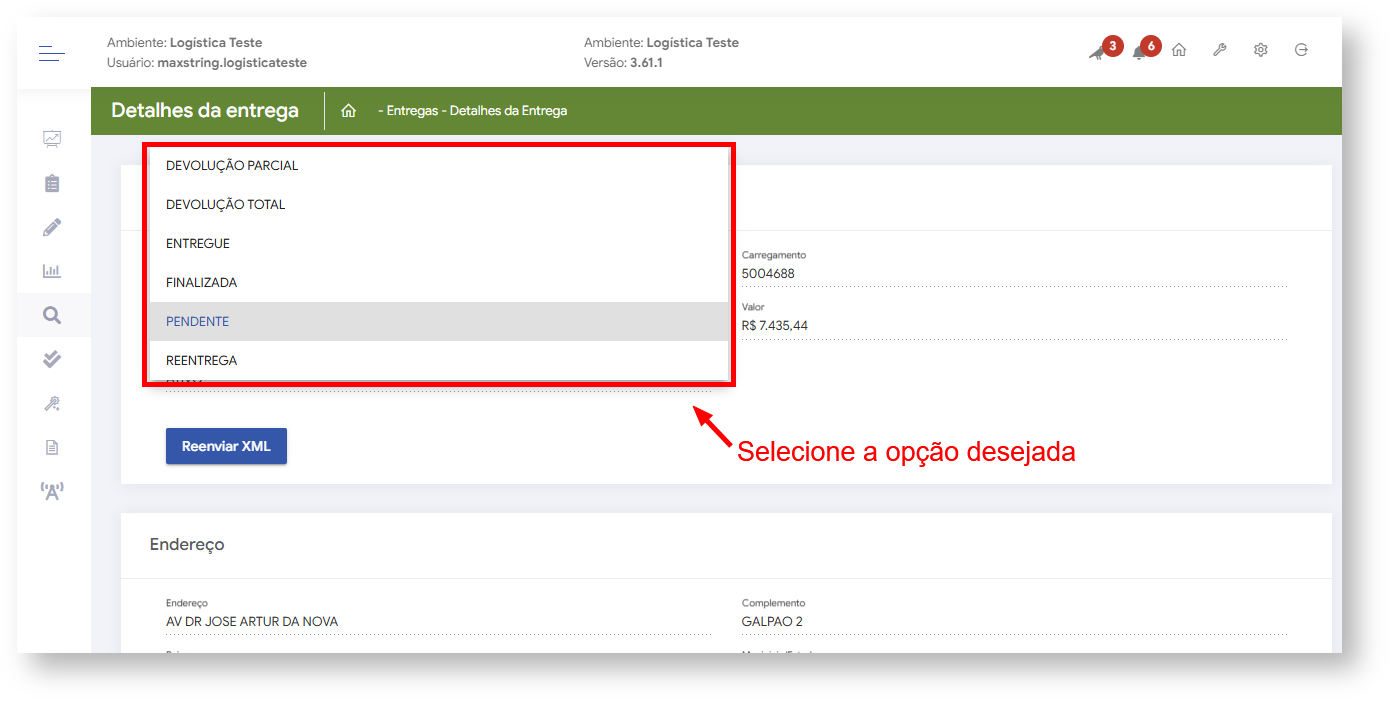Open the magic wand tool in the sidebar

tap(52, 403)
